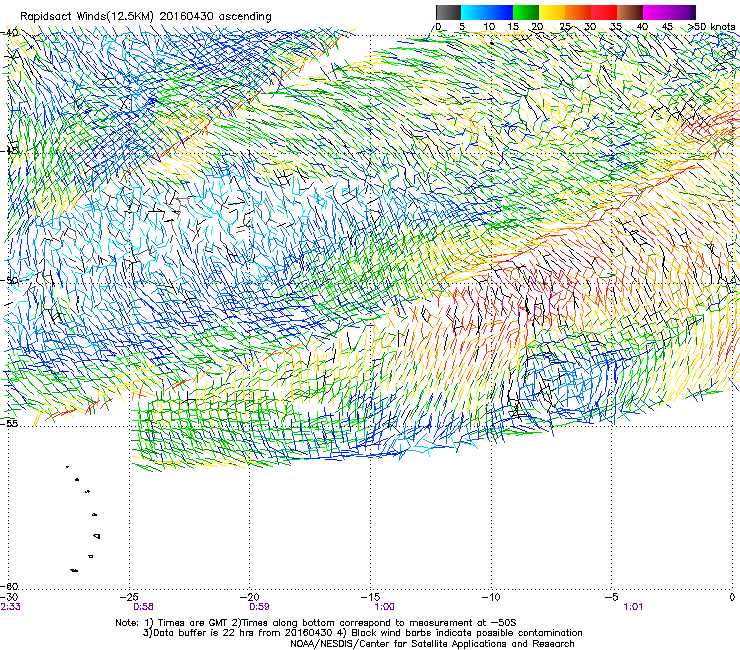
Task: Select latitude axis label "-55"
Action: 10,423
